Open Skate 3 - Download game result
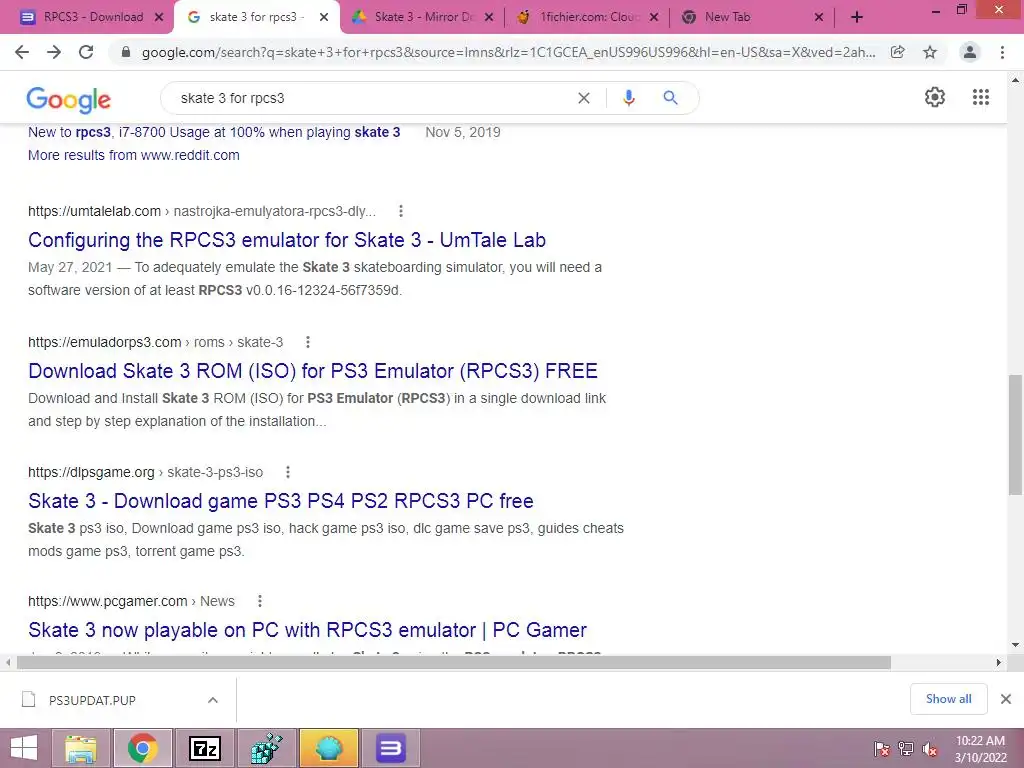 click(281, 501)
